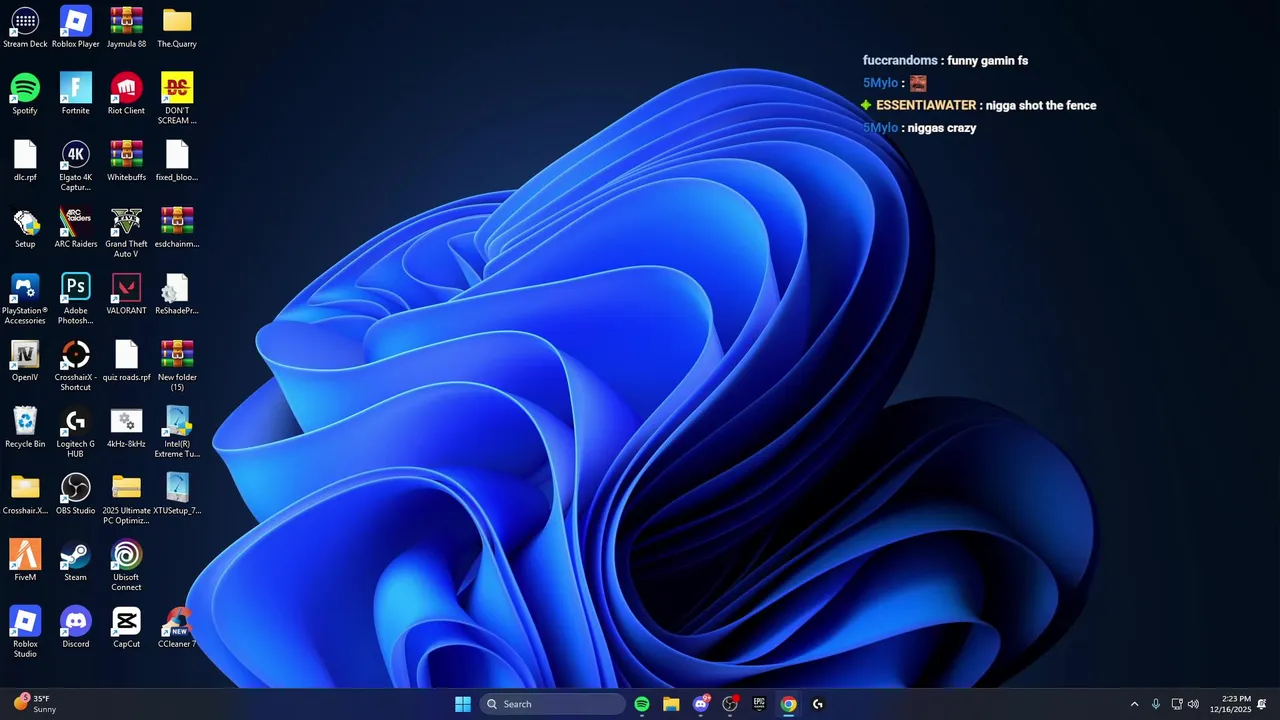Select the OBS Studio desktop shortcut
1280x720 pixels.
tap(76, 494)
